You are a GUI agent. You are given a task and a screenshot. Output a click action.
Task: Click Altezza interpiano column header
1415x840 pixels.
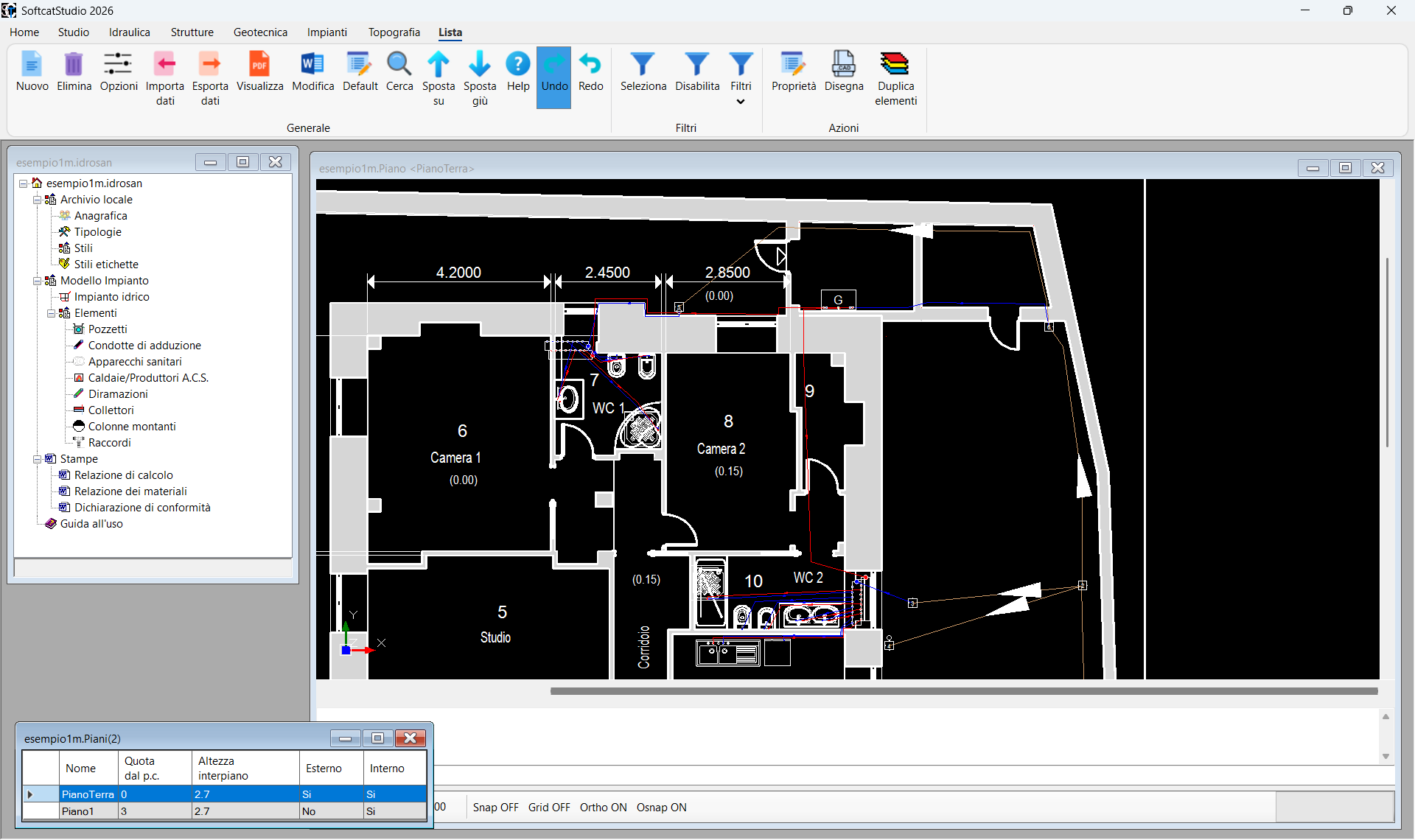point(245,769)
